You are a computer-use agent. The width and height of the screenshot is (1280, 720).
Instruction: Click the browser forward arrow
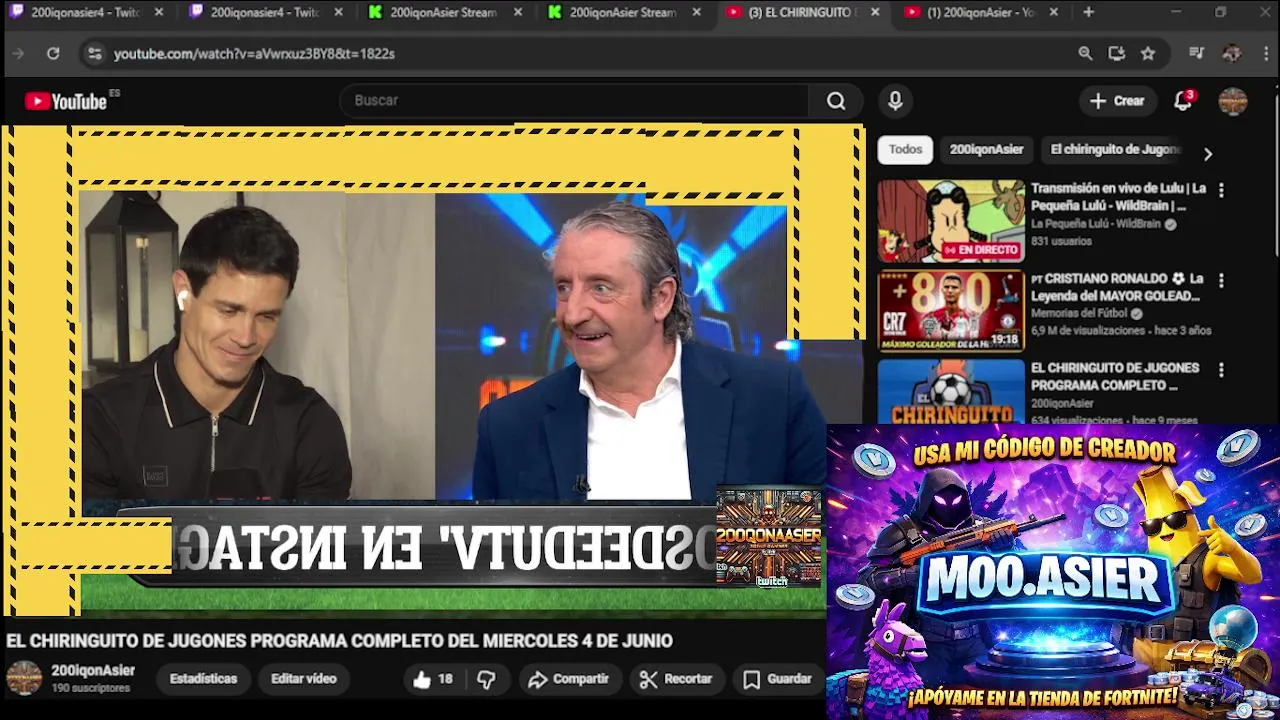click(x=18, y=54)
